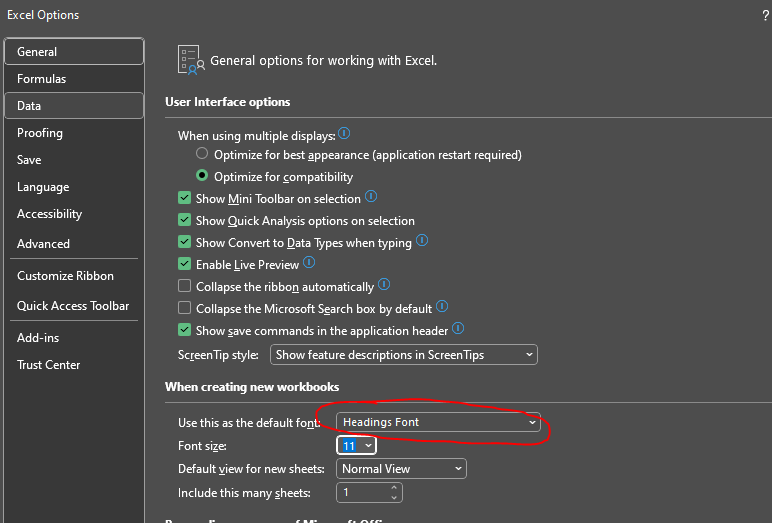Click the 'Excel Options' dialog title
Image resolution: width=772 pixels, height=523 pixels.
43,15
